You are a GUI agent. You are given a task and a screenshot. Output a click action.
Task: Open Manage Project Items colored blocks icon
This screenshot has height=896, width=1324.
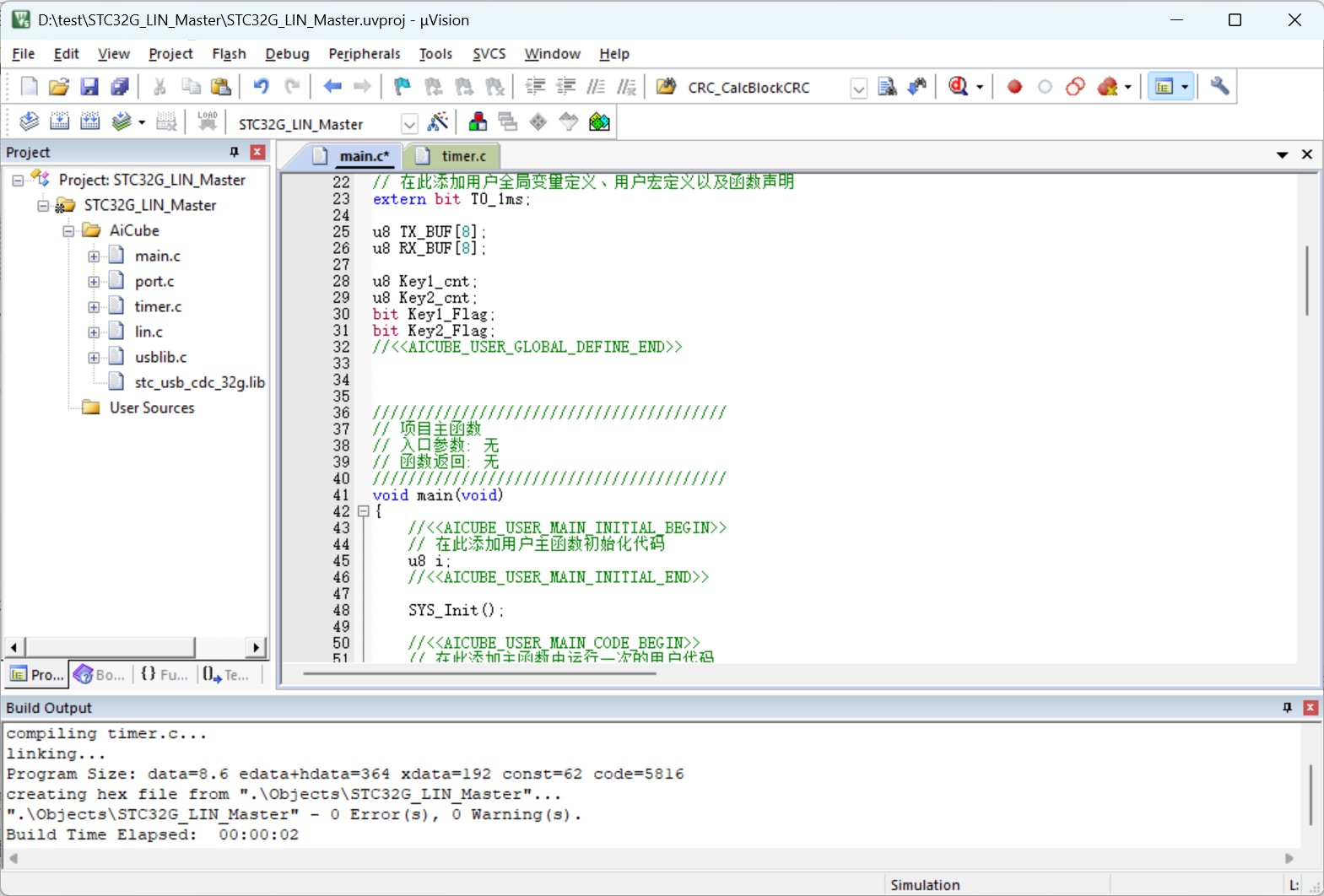(x=478, y=122)
